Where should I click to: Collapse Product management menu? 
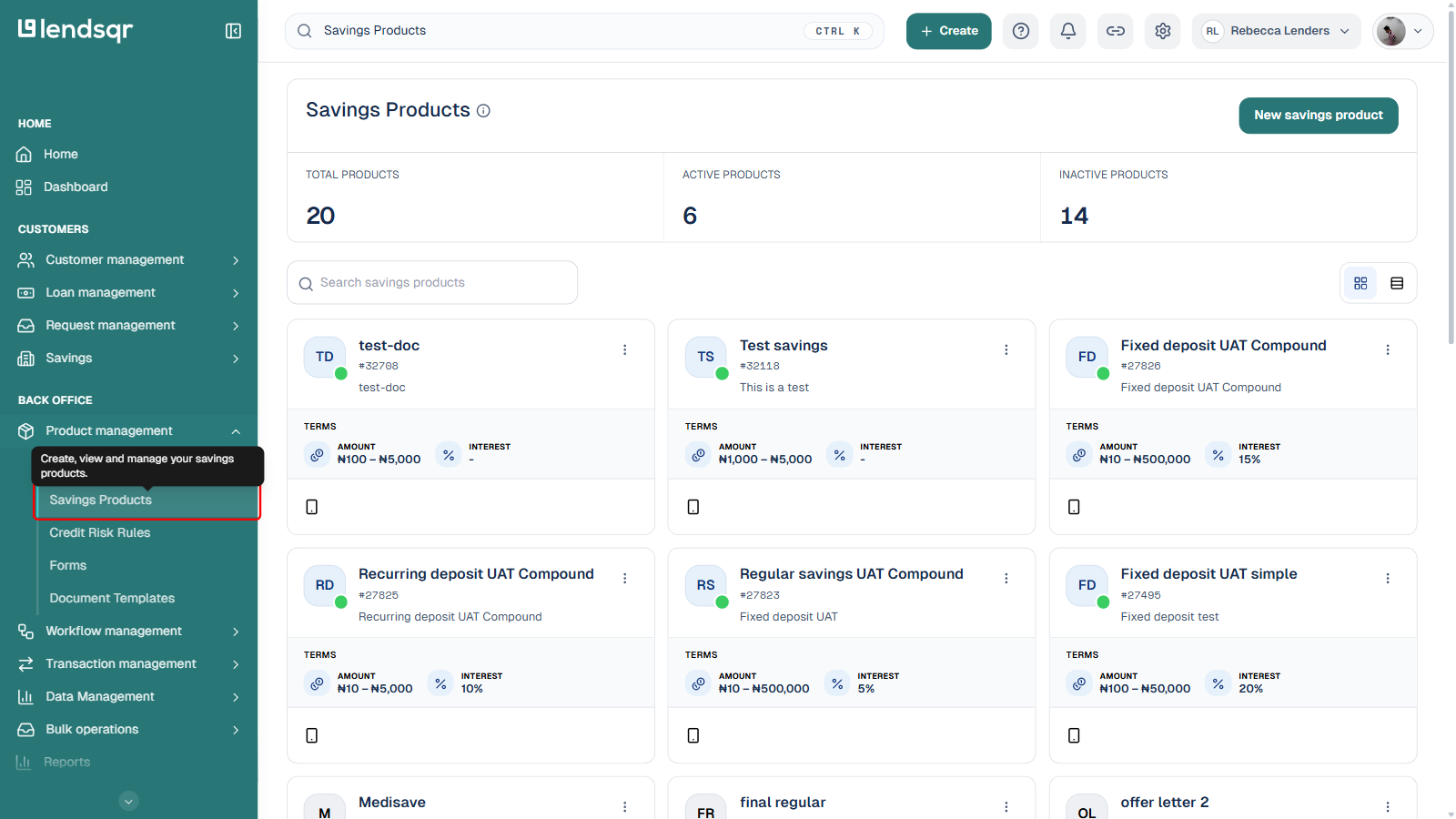tap(128, 431)
